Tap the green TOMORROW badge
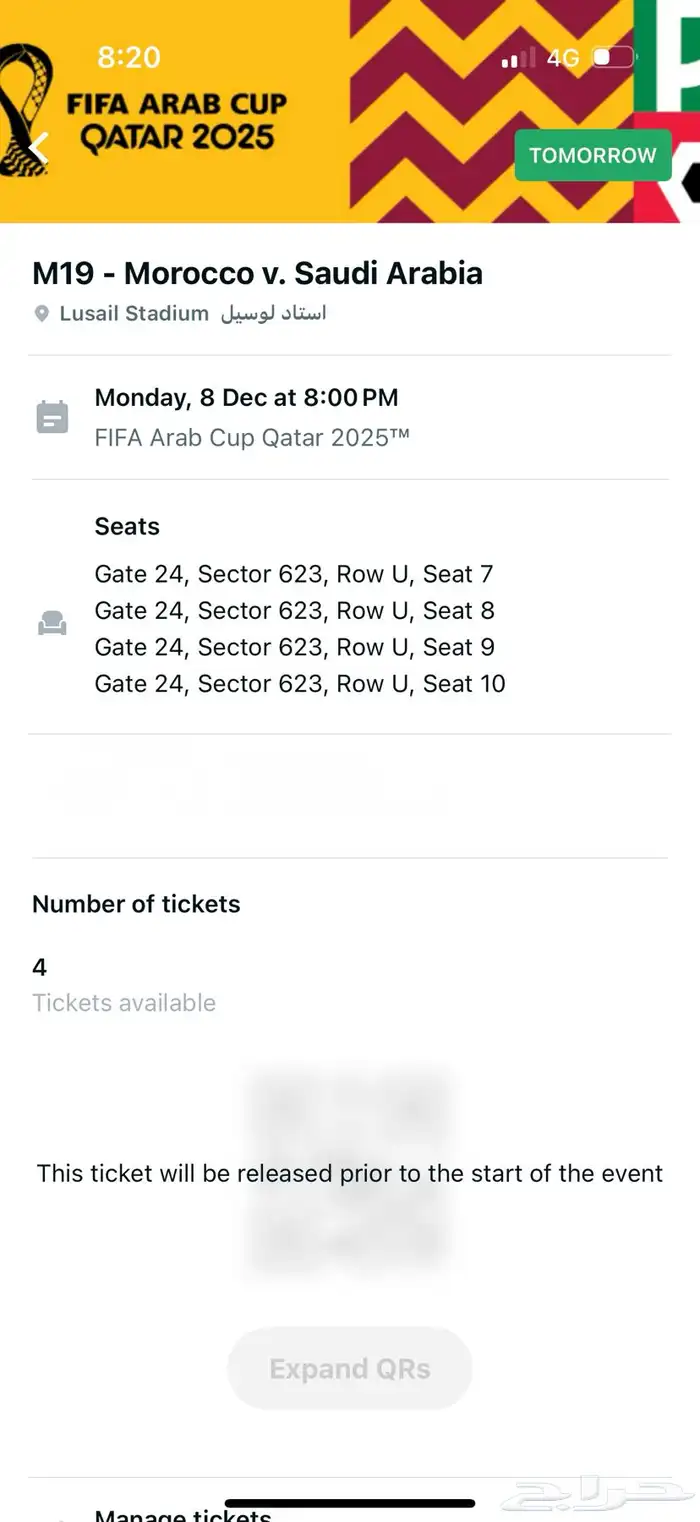The image size is (700, 1522). pos(592,155)
